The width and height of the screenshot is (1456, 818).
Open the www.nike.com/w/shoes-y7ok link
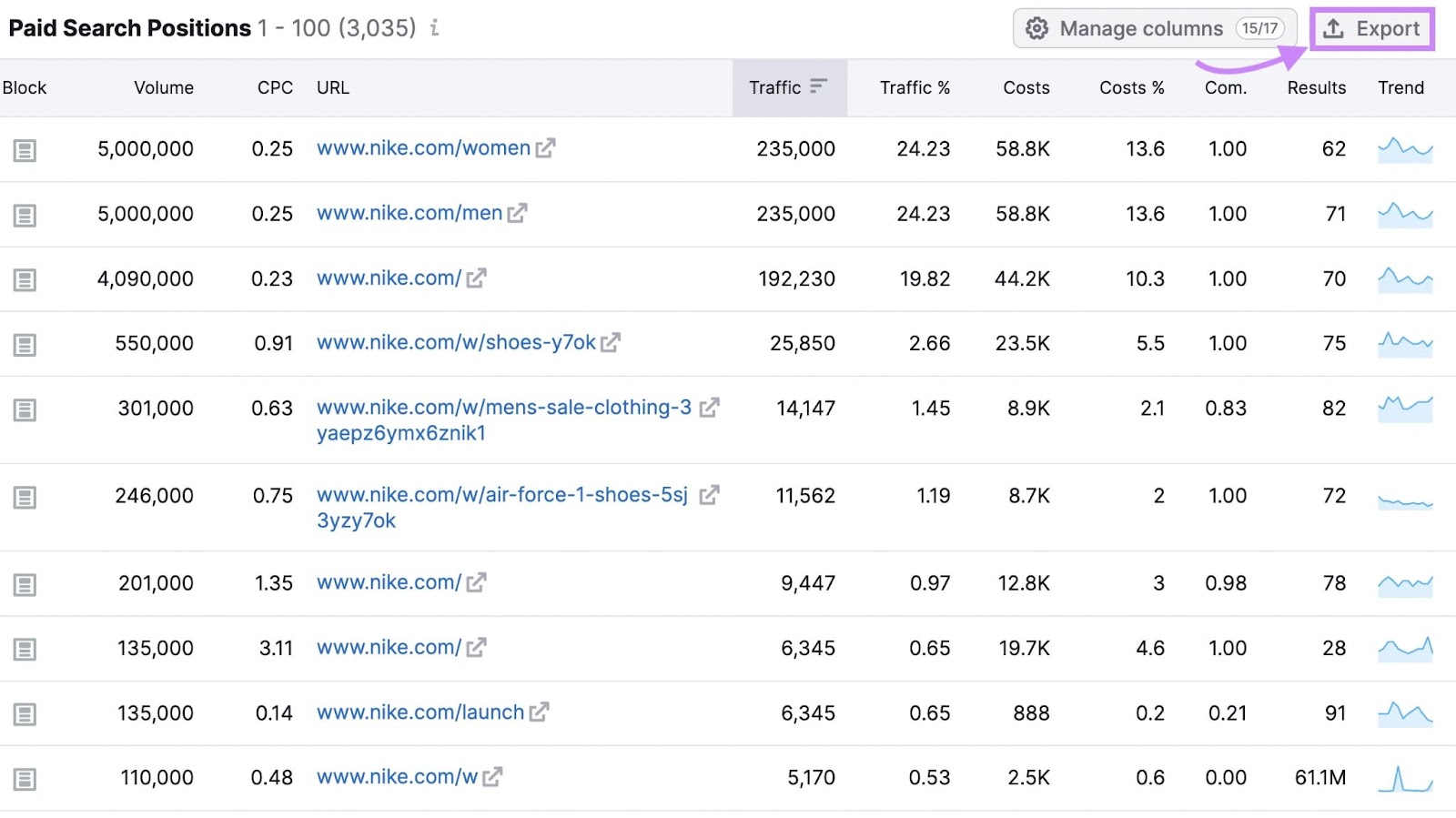456,343
